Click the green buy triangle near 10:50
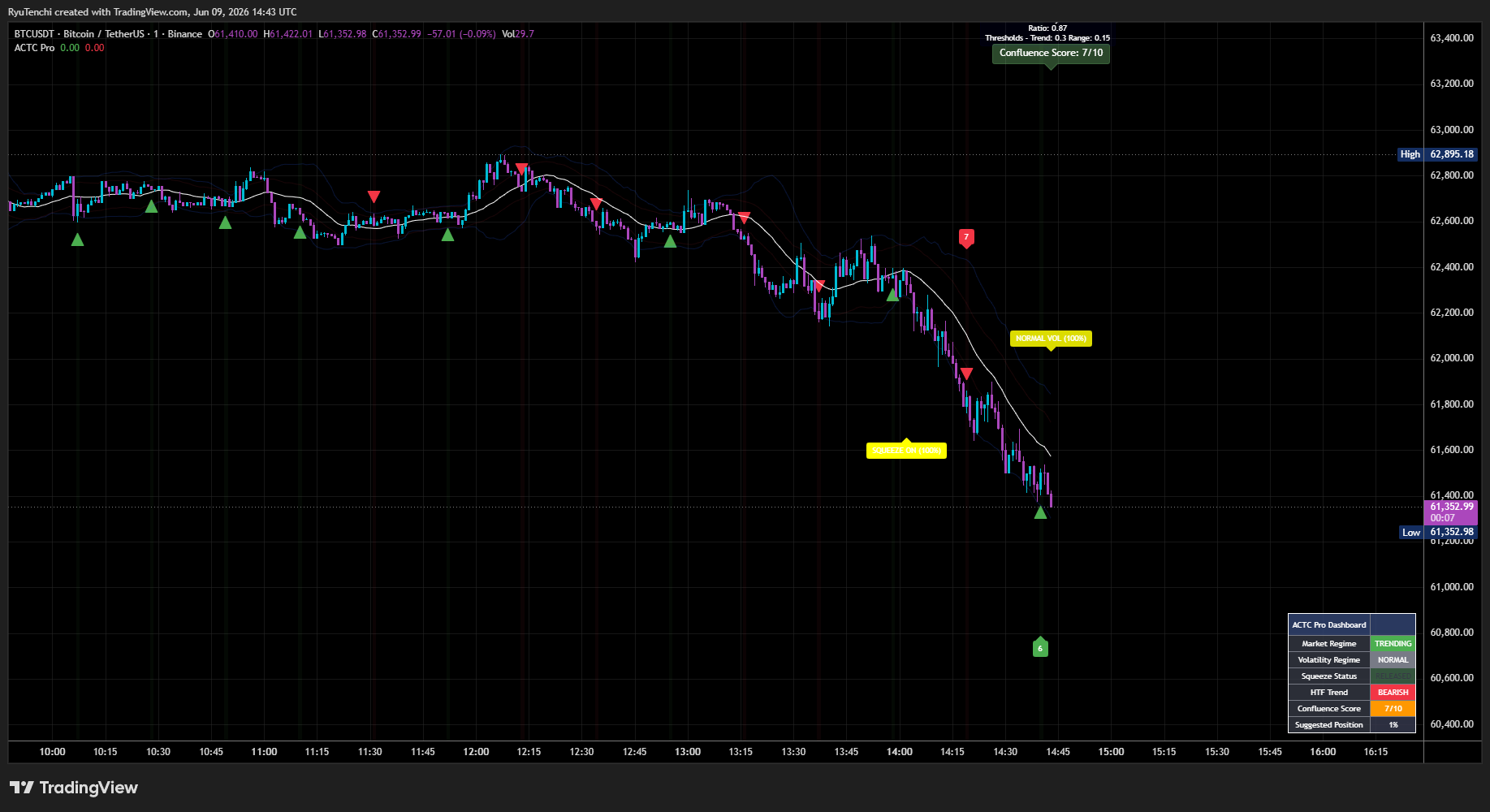The image size is (1490, 812). [225, 222]
